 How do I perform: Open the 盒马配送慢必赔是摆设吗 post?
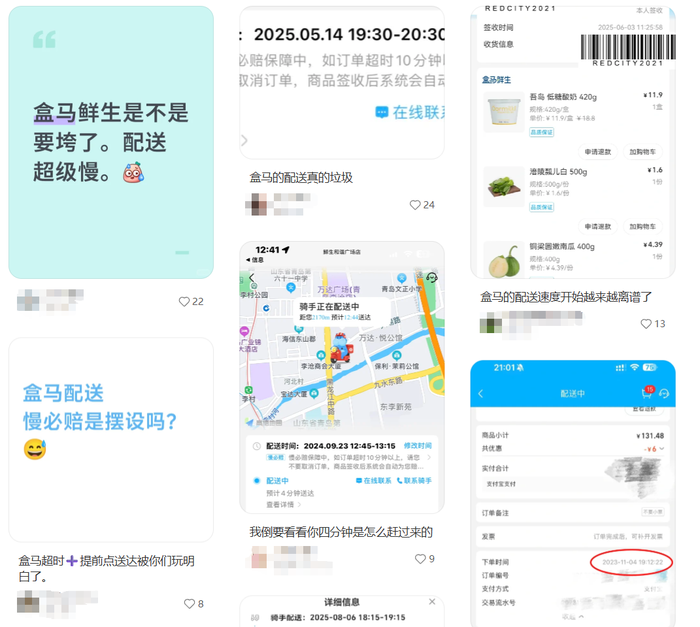click(x=111, y=440)
